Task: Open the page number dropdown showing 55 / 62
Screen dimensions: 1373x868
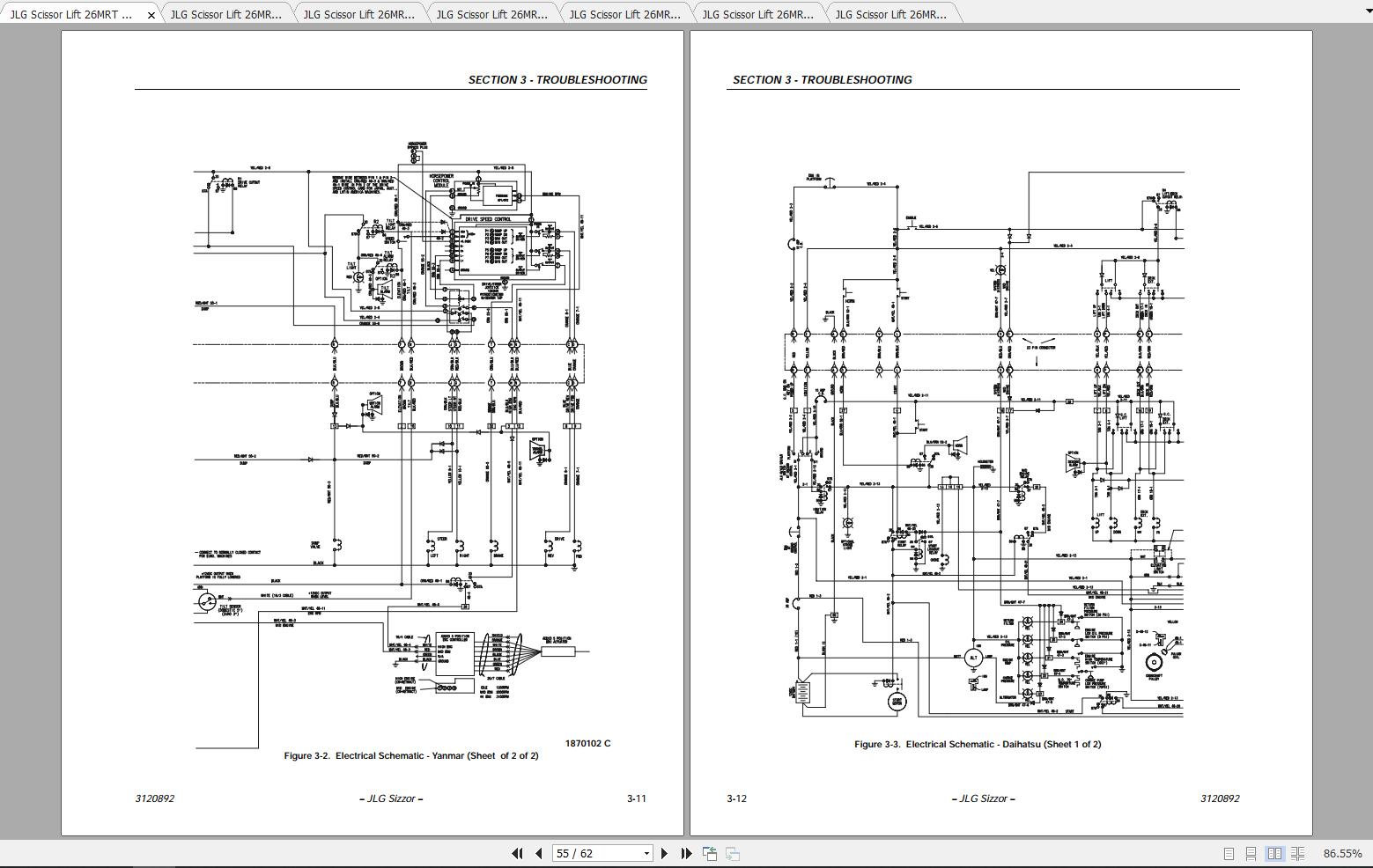Action: click(x=646, y=853)
